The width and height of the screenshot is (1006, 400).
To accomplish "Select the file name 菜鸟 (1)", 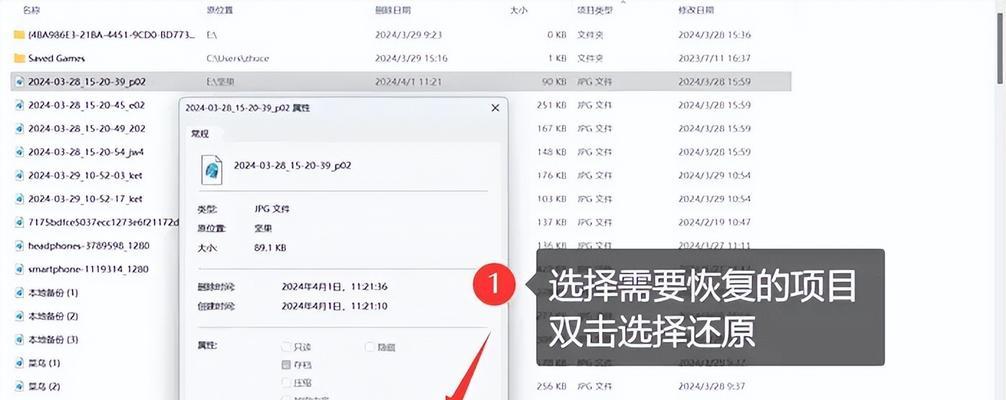I will [44, 363].
